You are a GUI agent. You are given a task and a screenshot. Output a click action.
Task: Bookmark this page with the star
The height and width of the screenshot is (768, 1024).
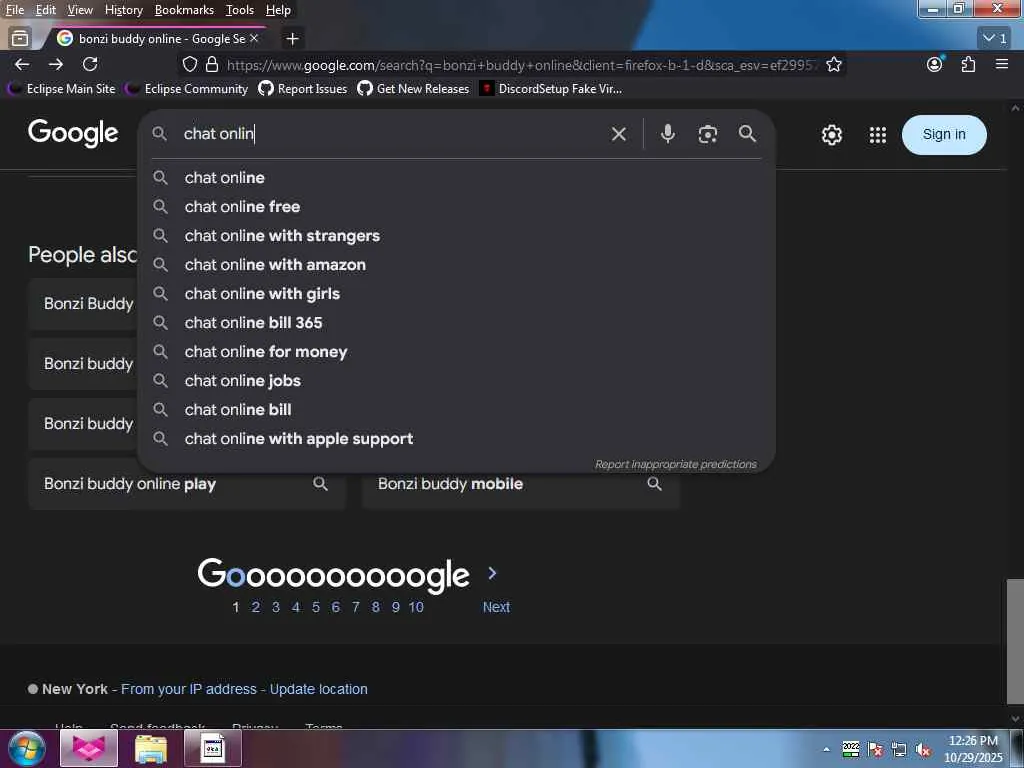834,64
